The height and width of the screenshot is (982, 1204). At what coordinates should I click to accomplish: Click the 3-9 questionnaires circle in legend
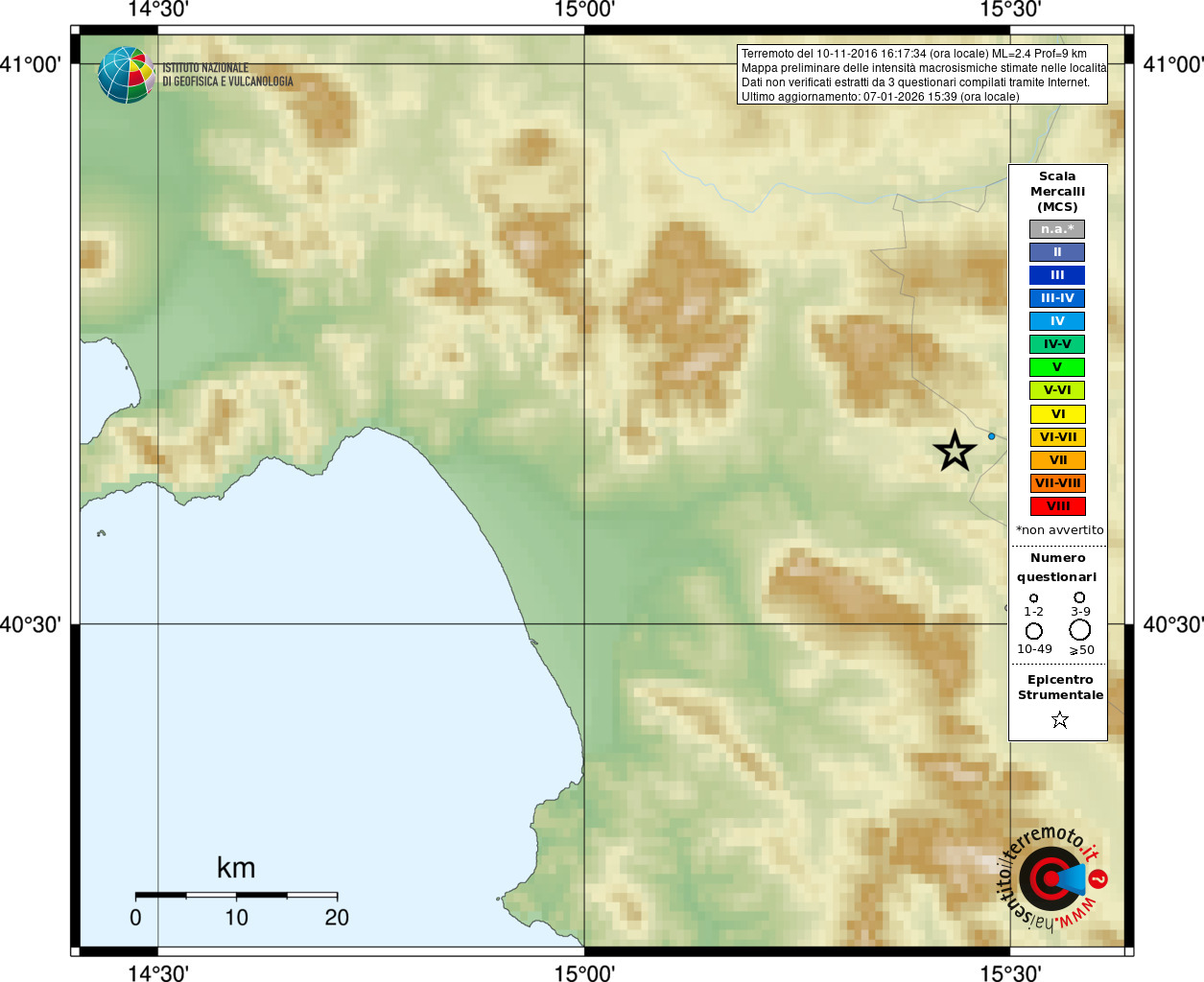tap(1080, 597)
